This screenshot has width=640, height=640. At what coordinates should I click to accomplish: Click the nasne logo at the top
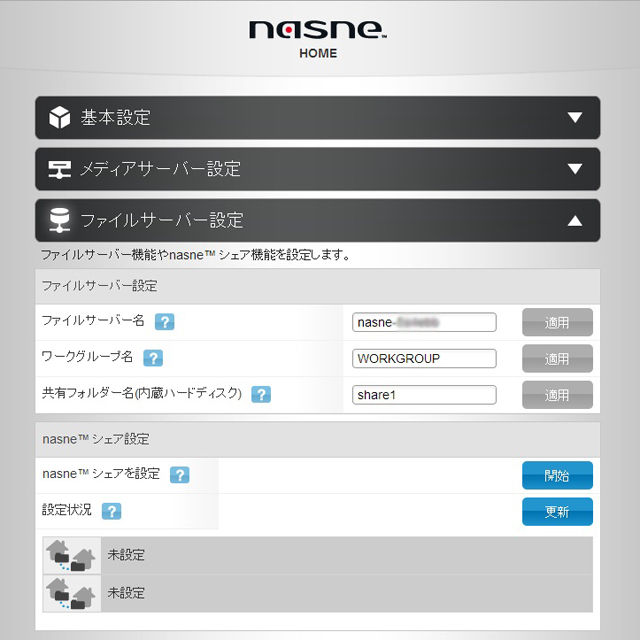318,30
